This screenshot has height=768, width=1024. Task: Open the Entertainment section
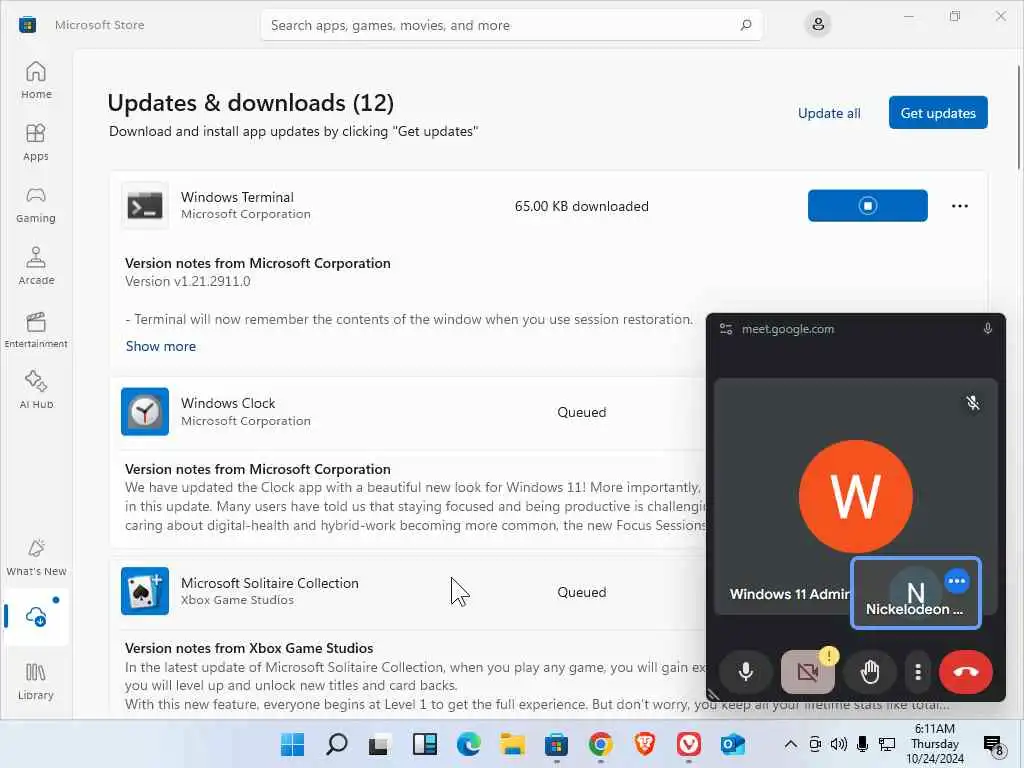pyautogui.click(x=36, y=328)
